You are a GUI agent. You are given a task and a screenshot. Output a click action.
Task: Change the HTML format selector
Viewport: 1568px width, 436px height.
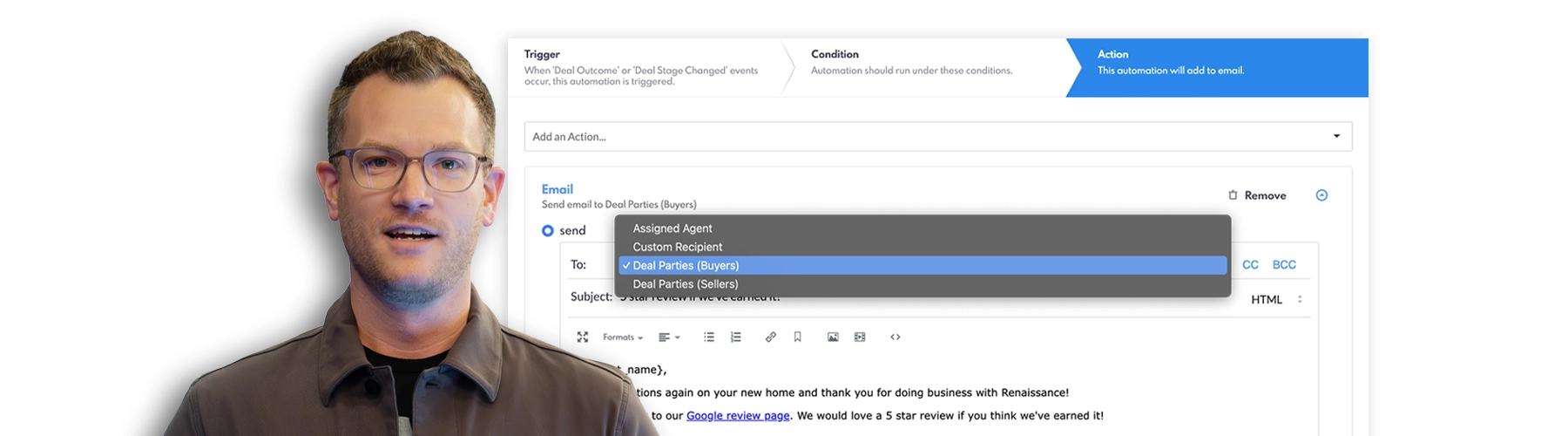point(1276,299)
